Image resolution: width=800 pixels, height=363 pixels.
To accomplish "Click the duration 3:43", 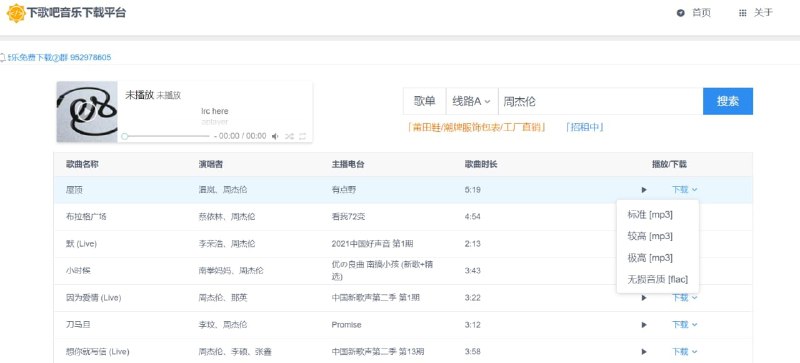I will [x=472, y=271].
